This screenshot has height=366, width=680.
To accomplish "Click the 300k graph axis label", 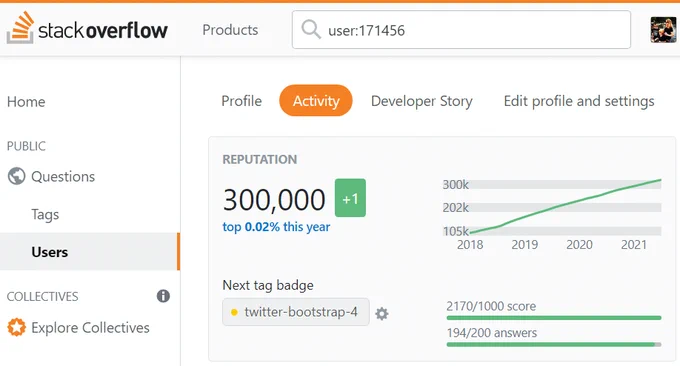I will [455, 185].
